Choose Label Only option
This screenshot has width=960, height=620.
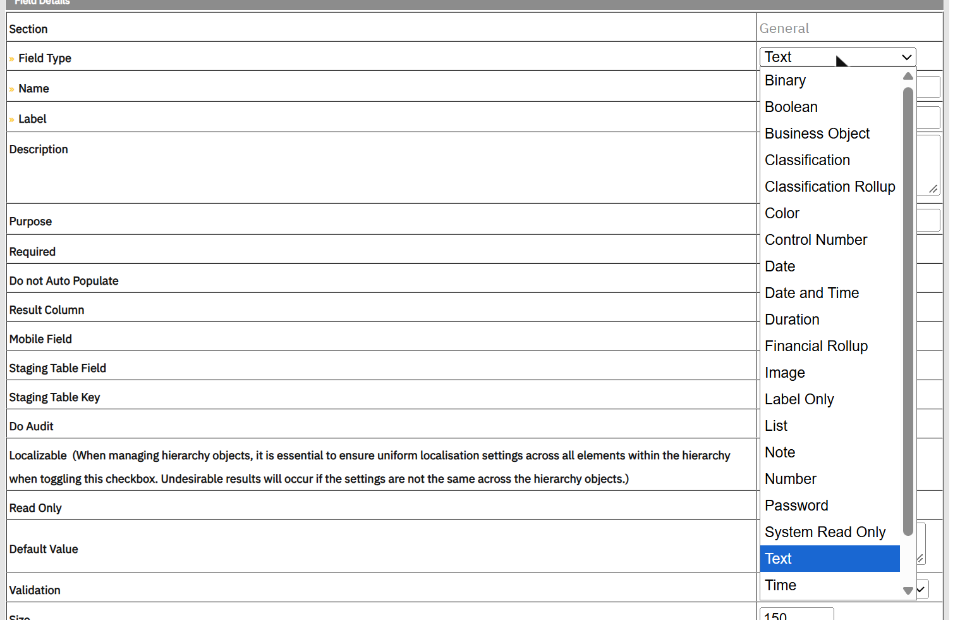coord(830,400)
